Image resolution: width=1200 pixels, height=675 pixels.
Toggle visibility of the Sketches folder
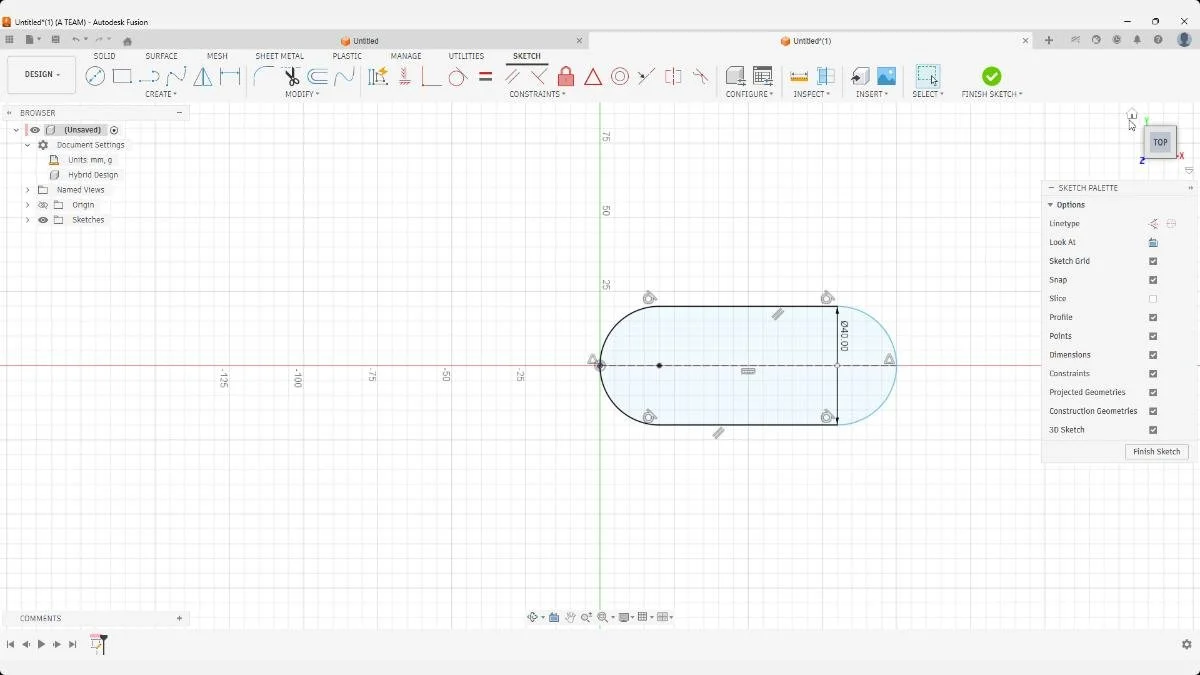pyautogui.click(x=42, y=220)
